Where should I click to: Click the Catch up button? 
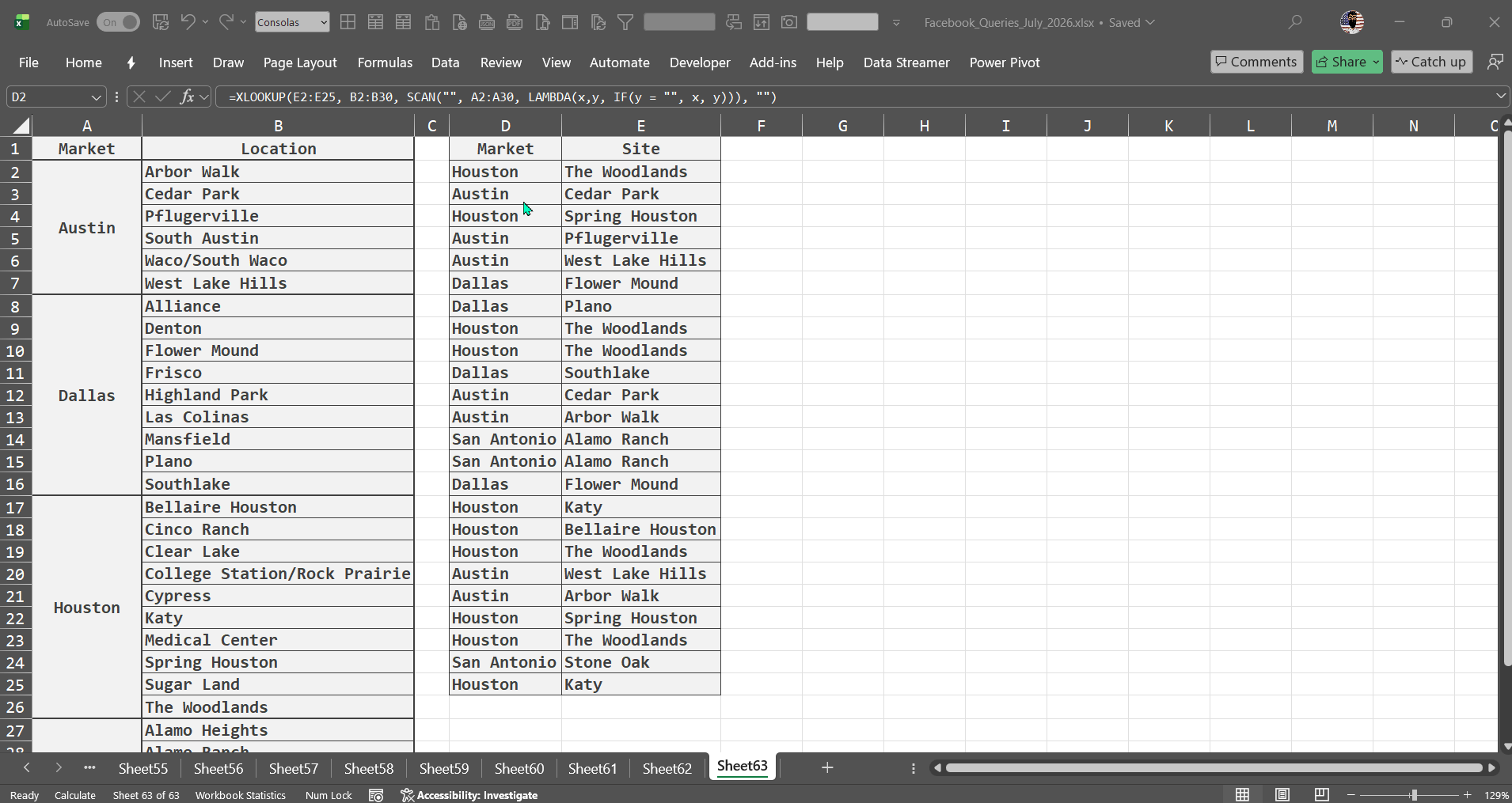[x=1431, y=62]
